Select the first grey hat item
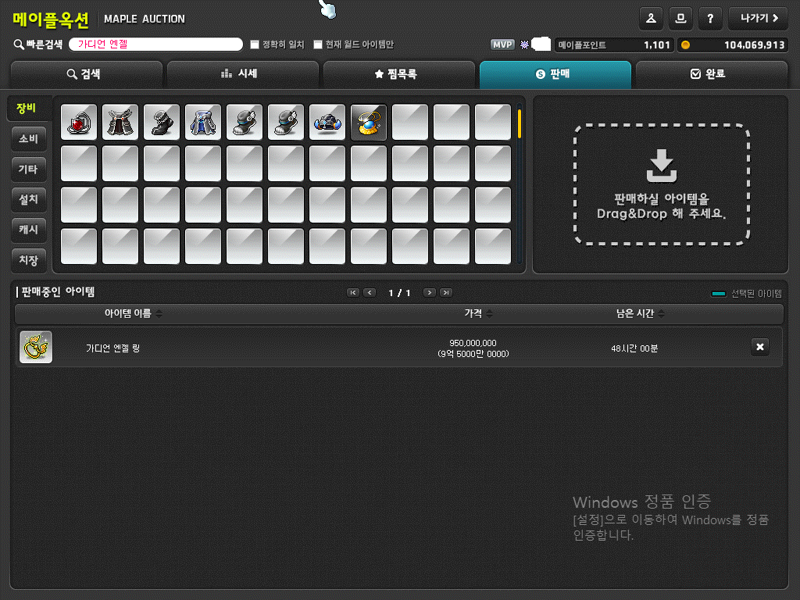 point(244,122)
